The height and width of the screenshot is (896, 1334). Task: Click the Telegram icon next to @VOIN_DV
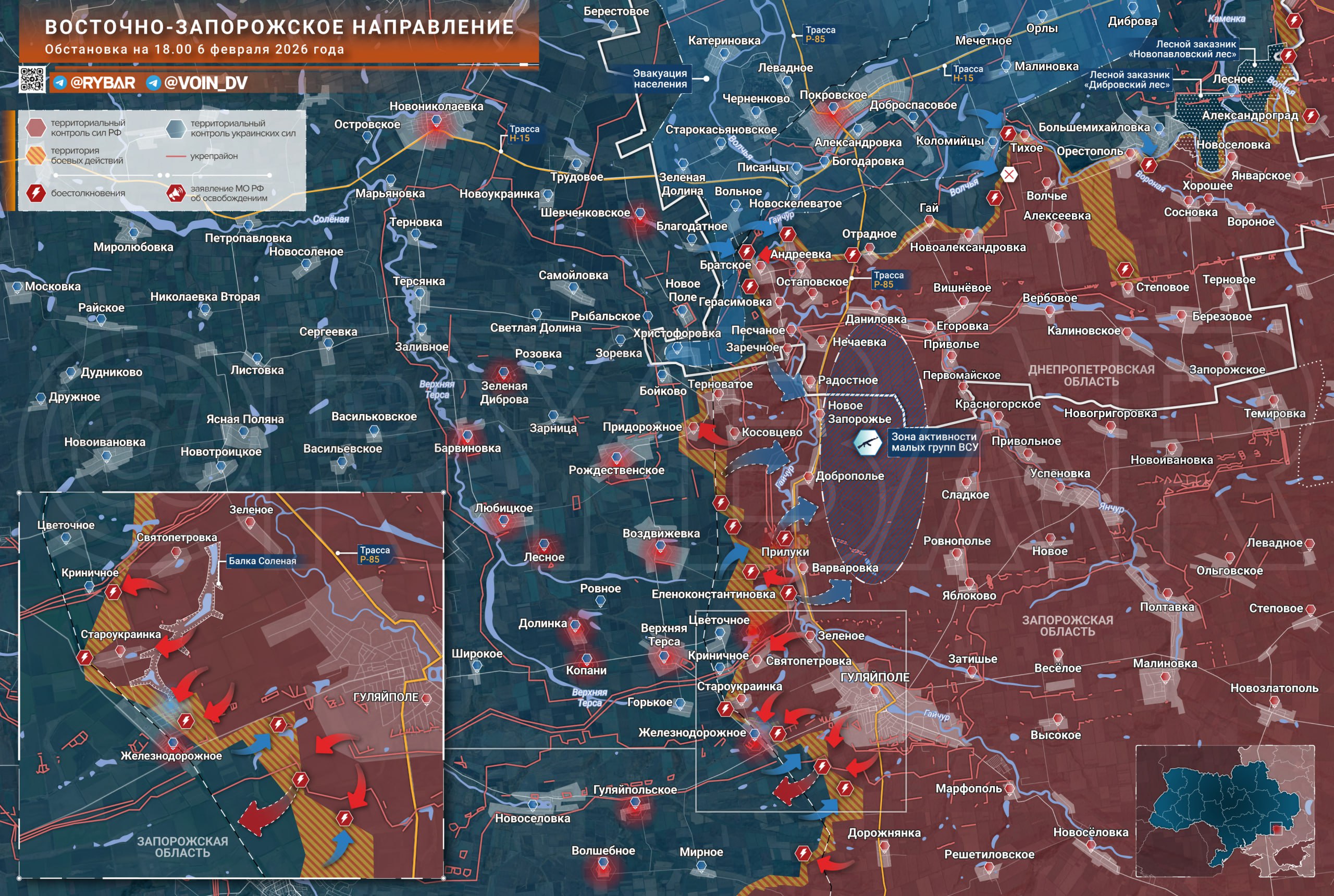pos(153,83)
